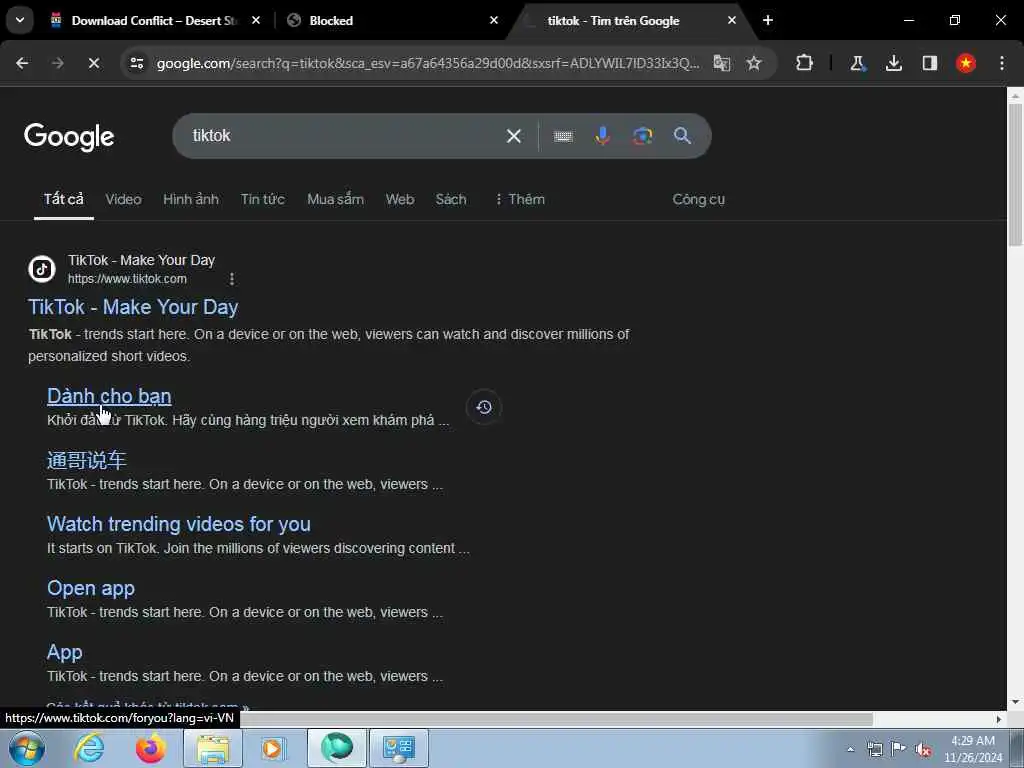This screenshot has width=1024, height=768.
Task: Open the Open app sitelink
Action: (91, 588)
